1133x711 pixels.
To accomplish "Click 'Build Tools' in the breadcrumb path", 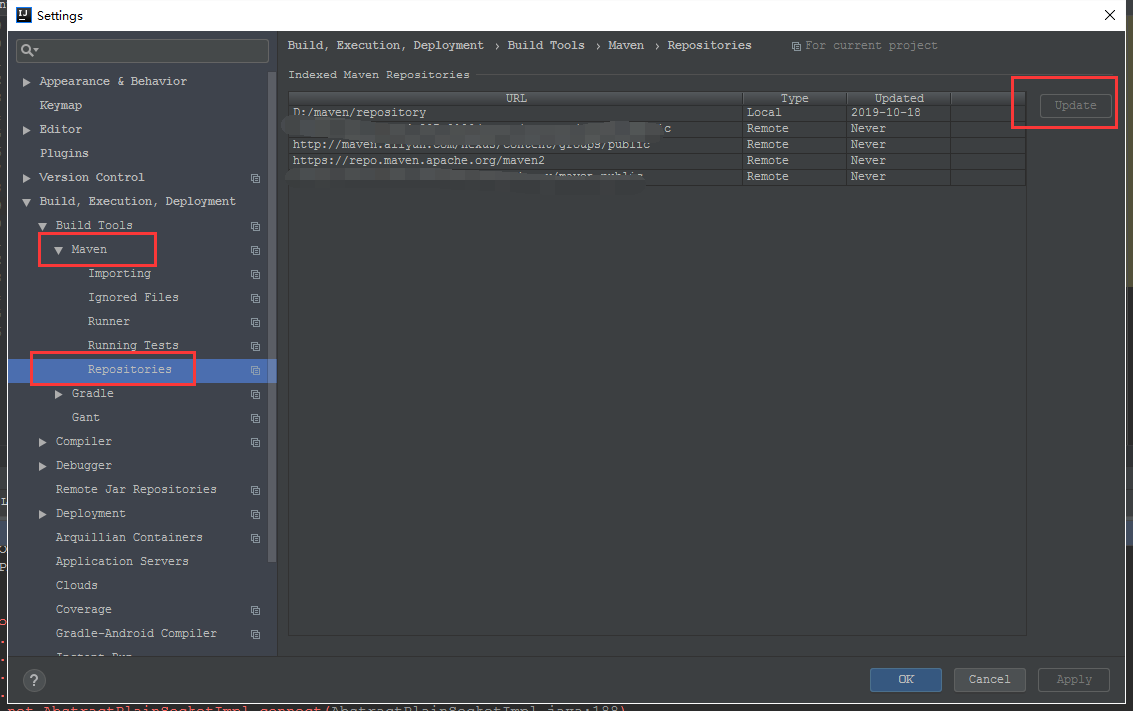I will coord(546,45).
